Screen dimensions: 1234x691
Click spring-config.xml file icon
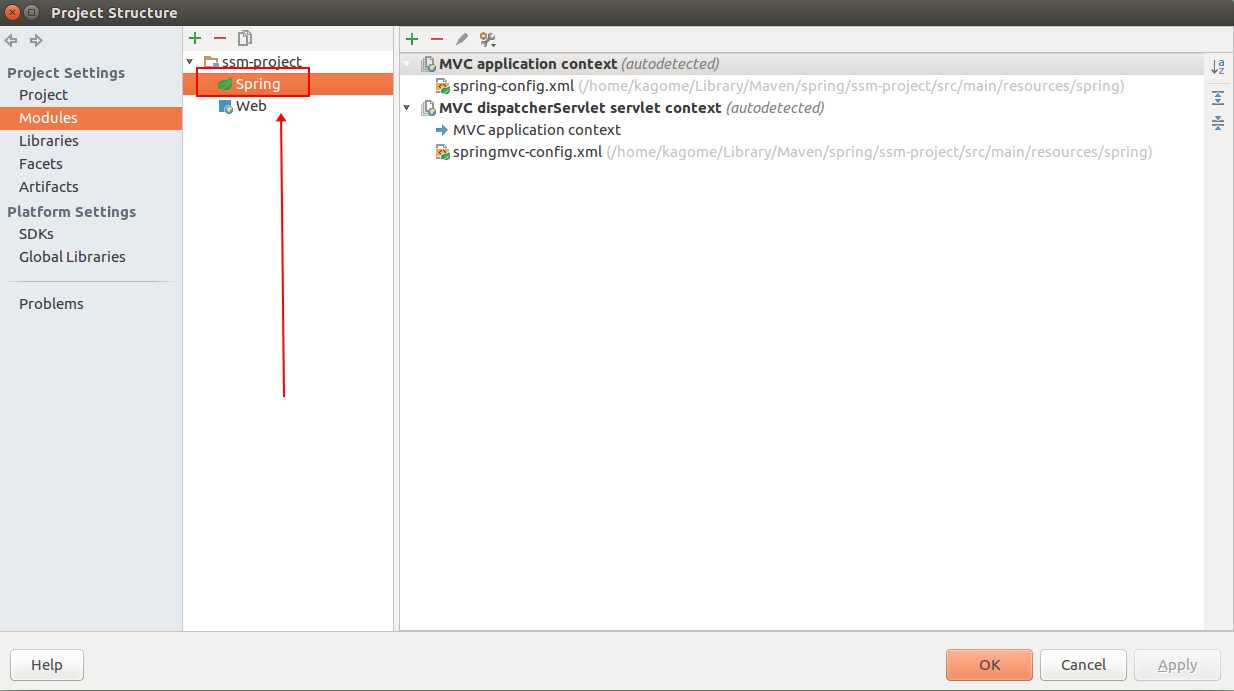click(x=443, y=86)
